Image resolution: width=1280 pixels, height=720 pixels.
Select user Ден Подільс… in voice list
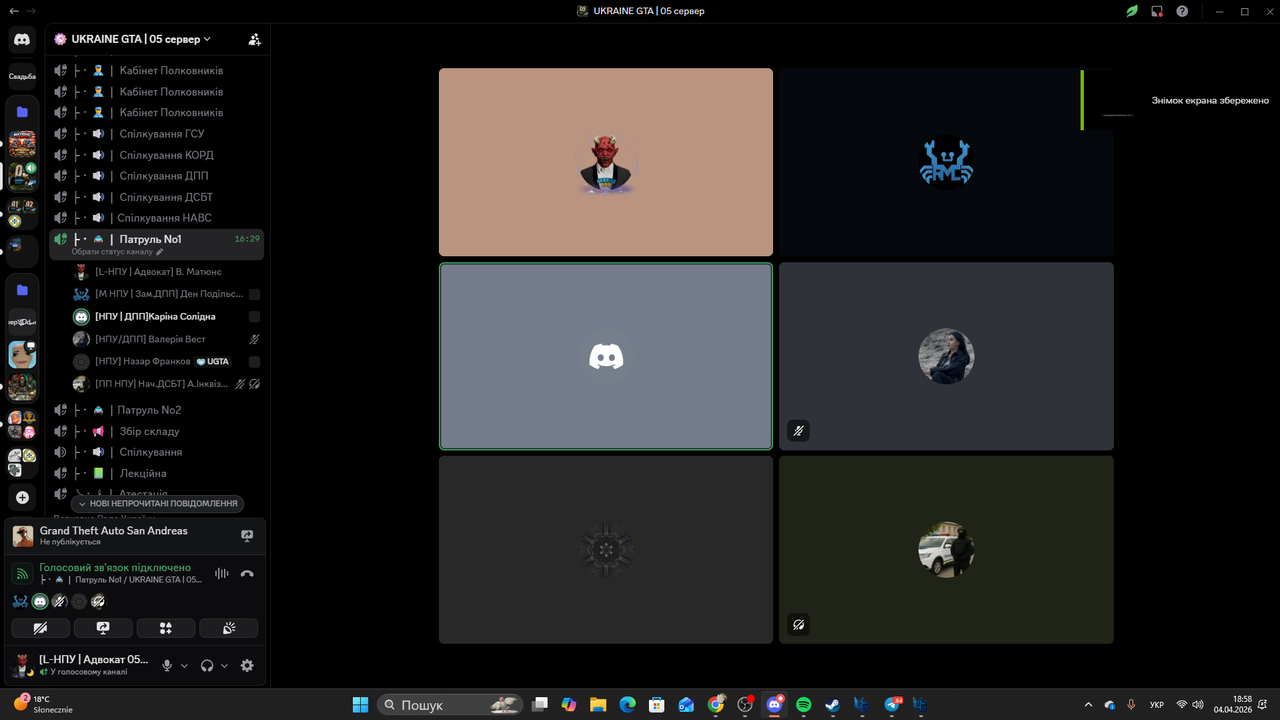[x=166, y=294]
